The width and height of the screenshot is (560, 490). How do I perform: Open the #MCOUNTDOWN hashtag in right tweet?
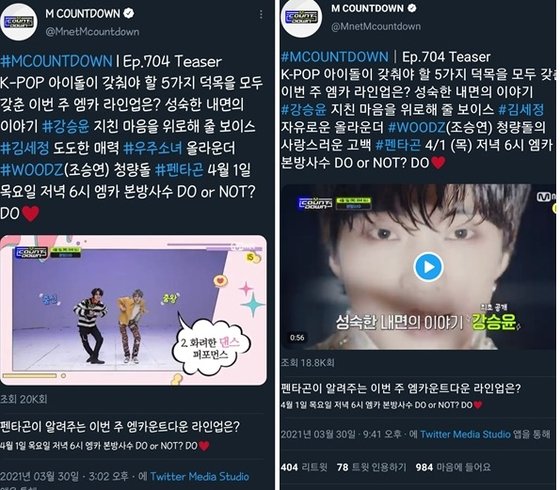(335, 57)
